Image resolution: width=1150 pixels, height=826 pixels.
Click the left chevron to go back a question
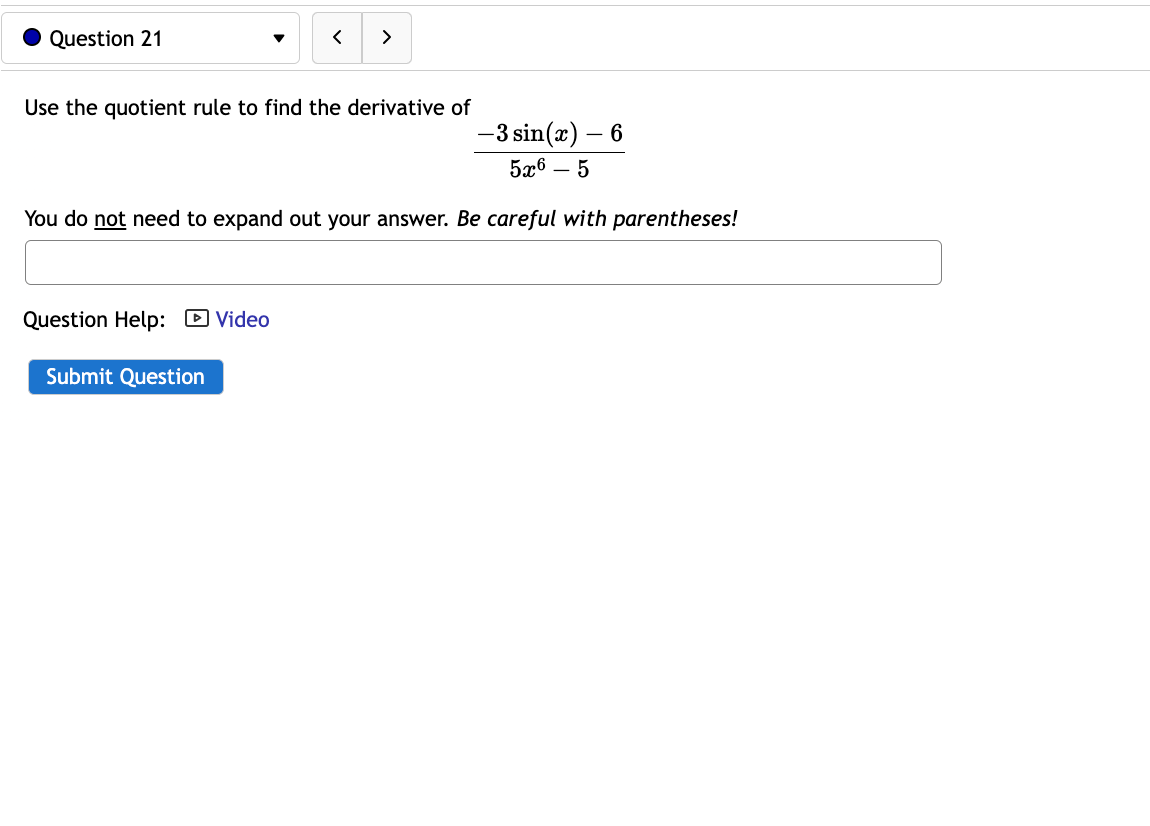[337, 37]
